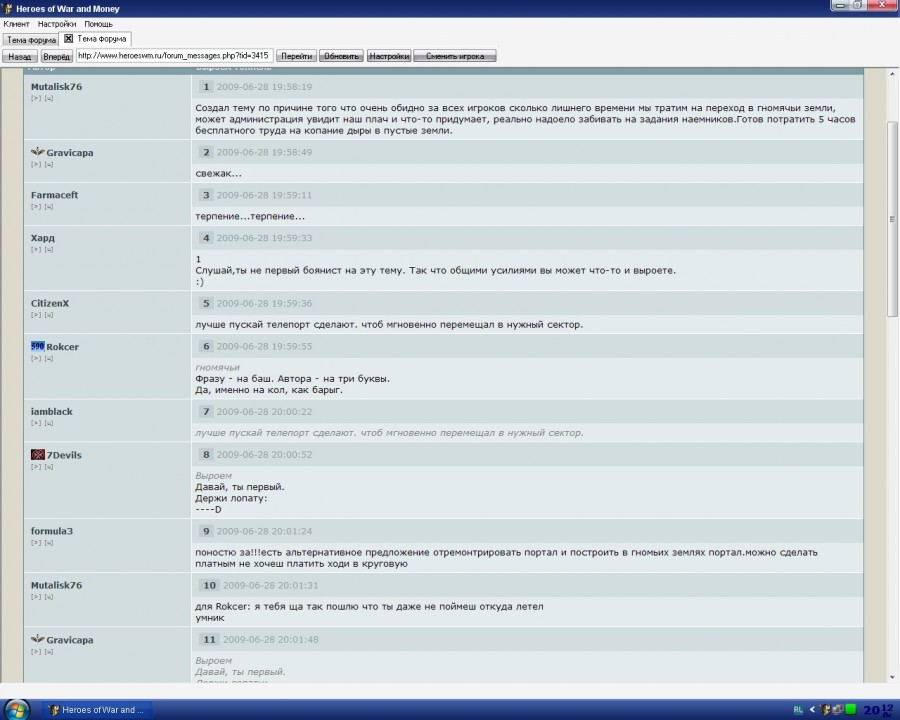Open iamblack's profile link

tap(52, 412)
